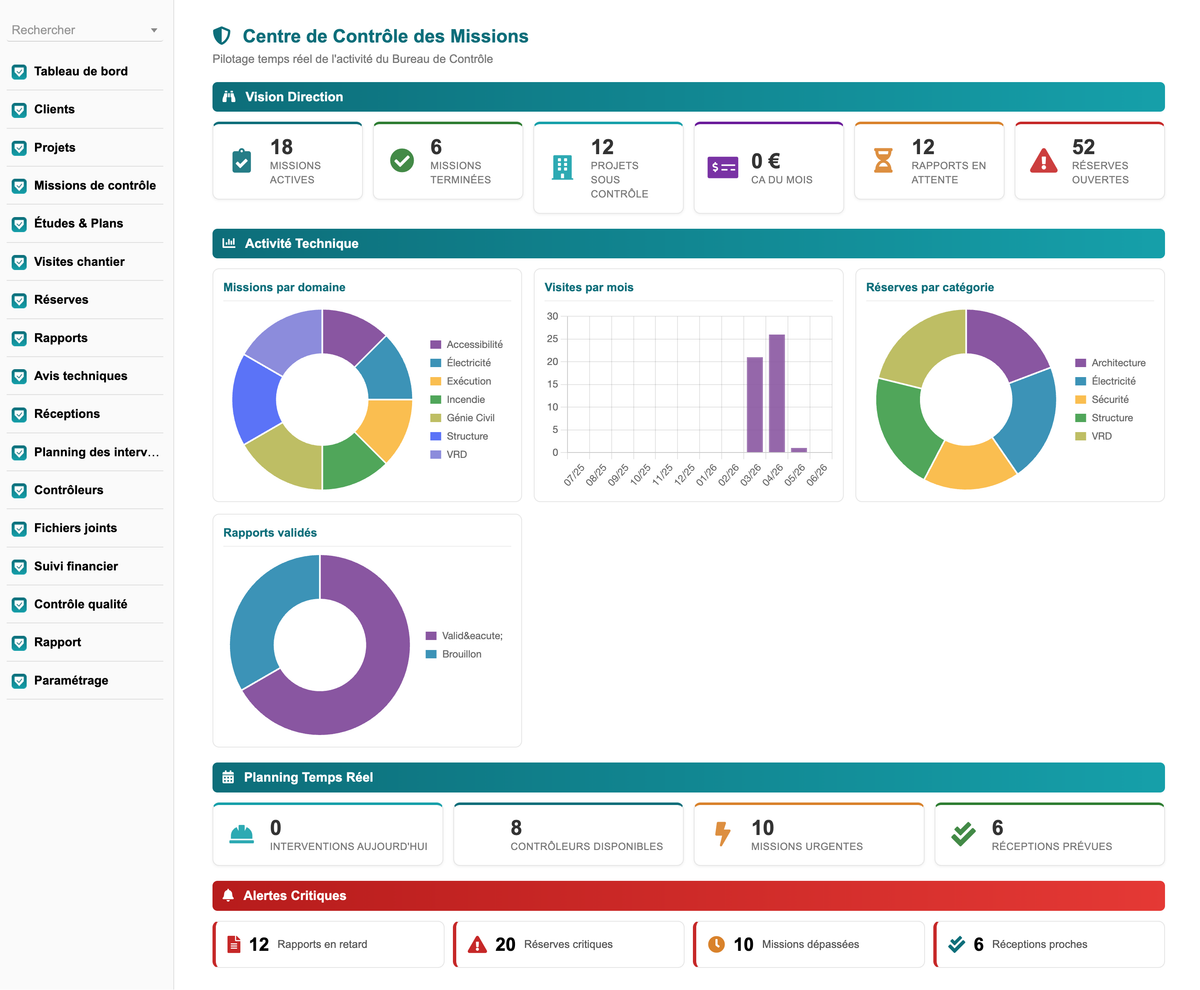Viewport: 1200px width, 990px height.
Task: Toggle VRD legend in Missions par domaine
Action: [448, 454]
